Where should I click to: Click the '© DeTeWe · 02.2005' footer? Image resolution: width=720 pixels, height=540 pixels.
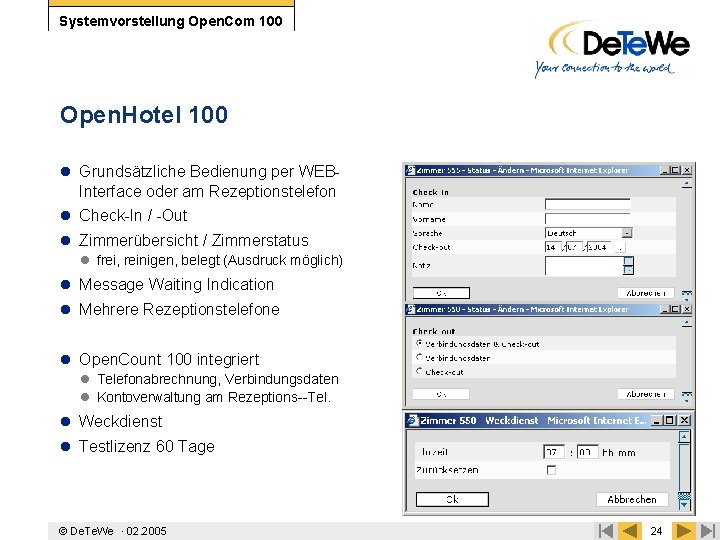pos(112,531)
